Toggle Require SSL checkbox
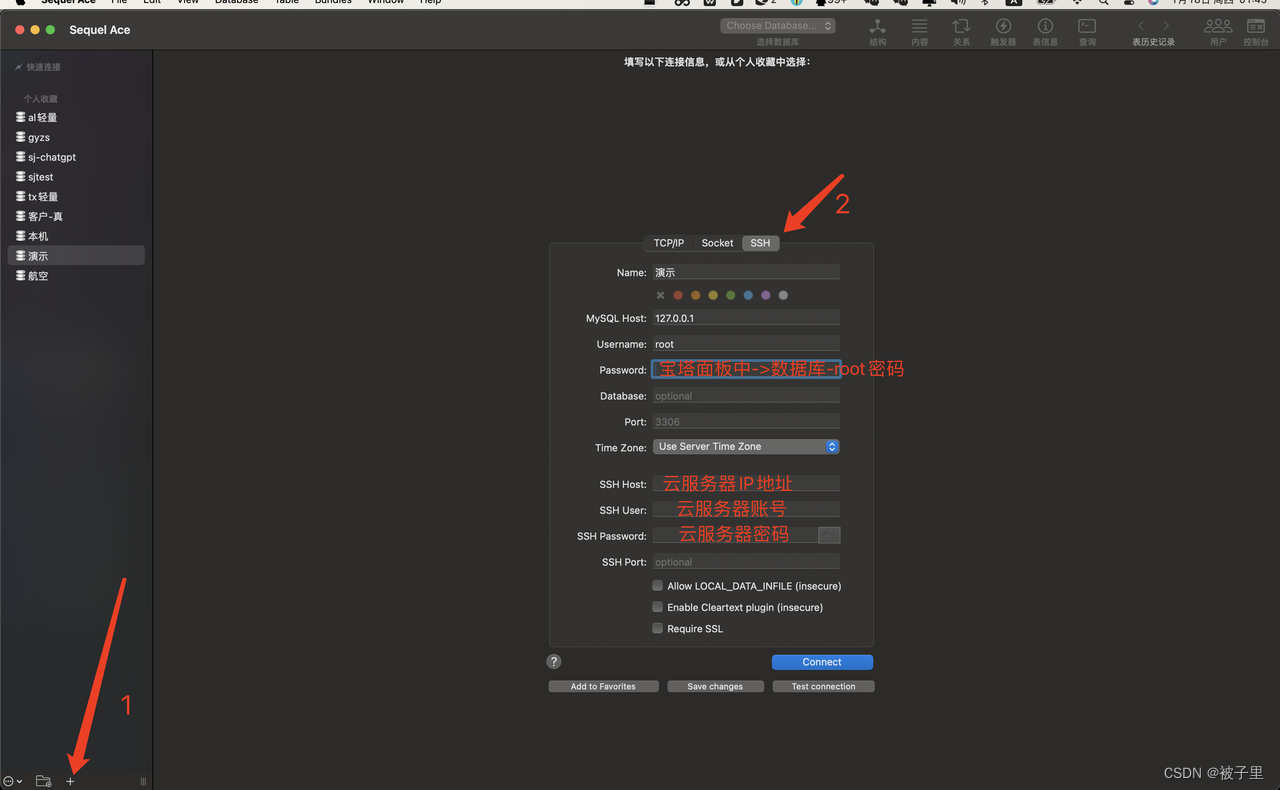This screenshot has width=1280, height=790. 658,628
